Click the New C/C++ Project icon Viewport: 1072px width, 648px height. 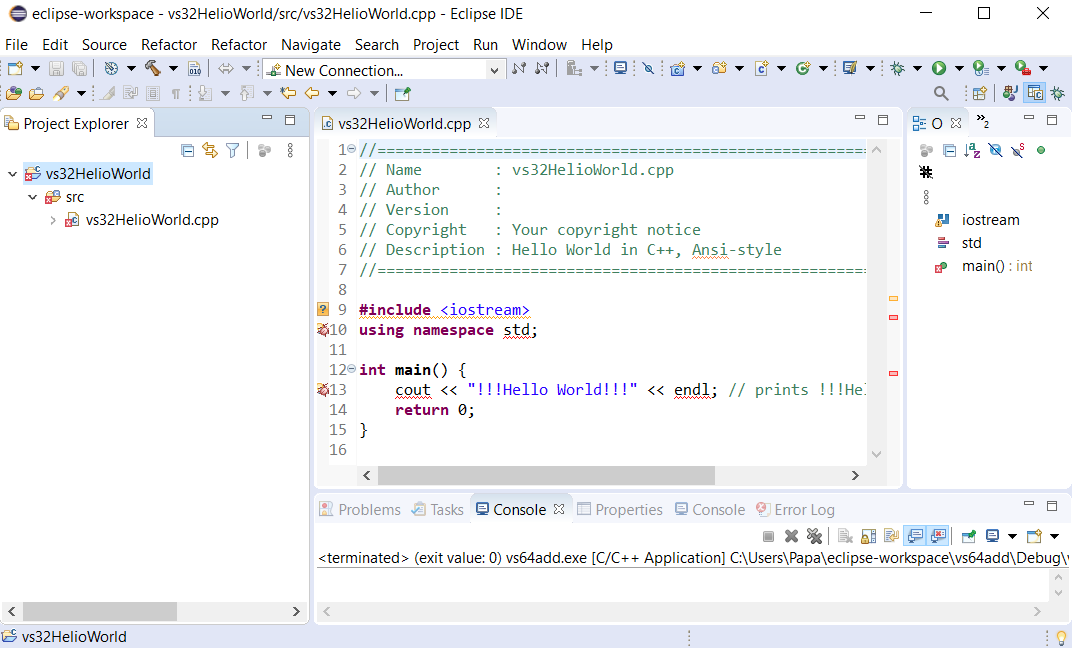pyautogui.click(x=678, y=68)
